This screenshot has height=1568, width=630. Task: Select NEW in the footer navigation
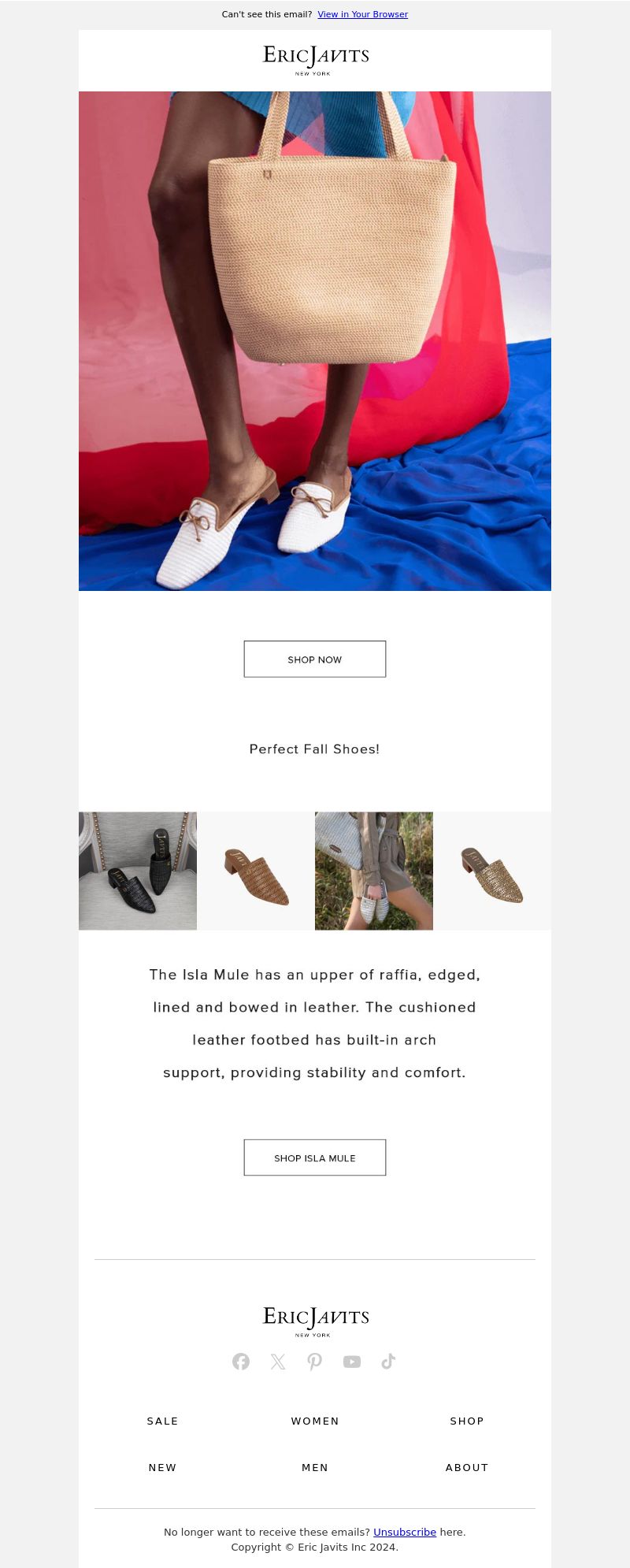[163, 1467]
